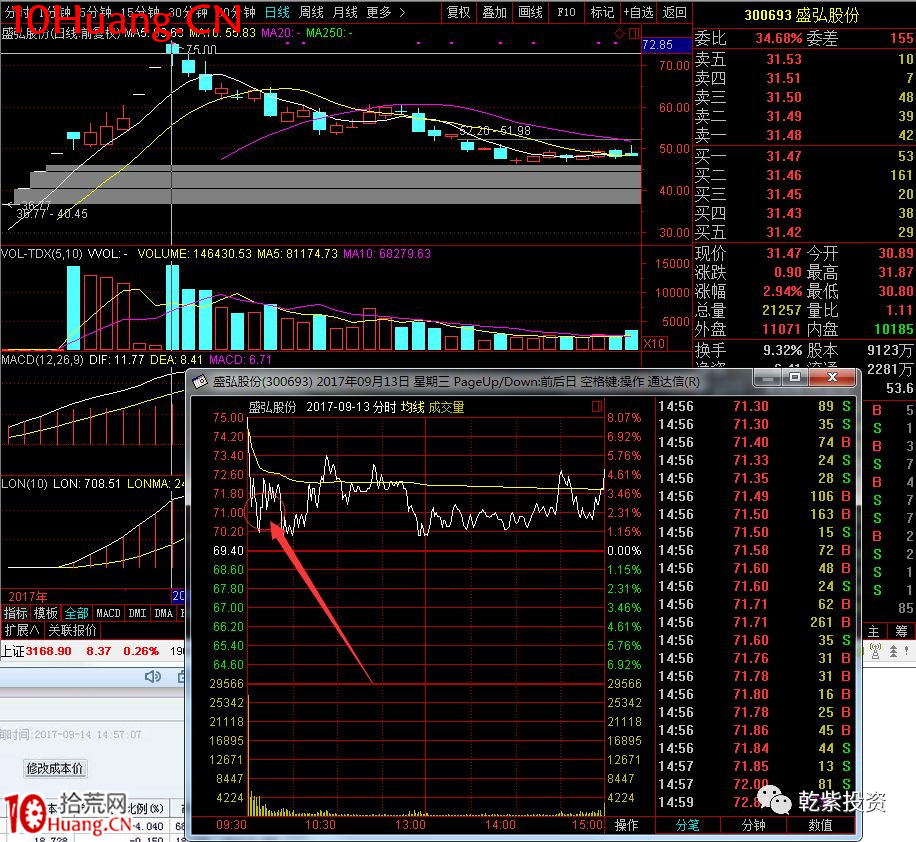Image resolution: width=916 pixels, height=842 pixels.
Task: Click the 叠加 overlay button
Action: [x=494, y=12]
